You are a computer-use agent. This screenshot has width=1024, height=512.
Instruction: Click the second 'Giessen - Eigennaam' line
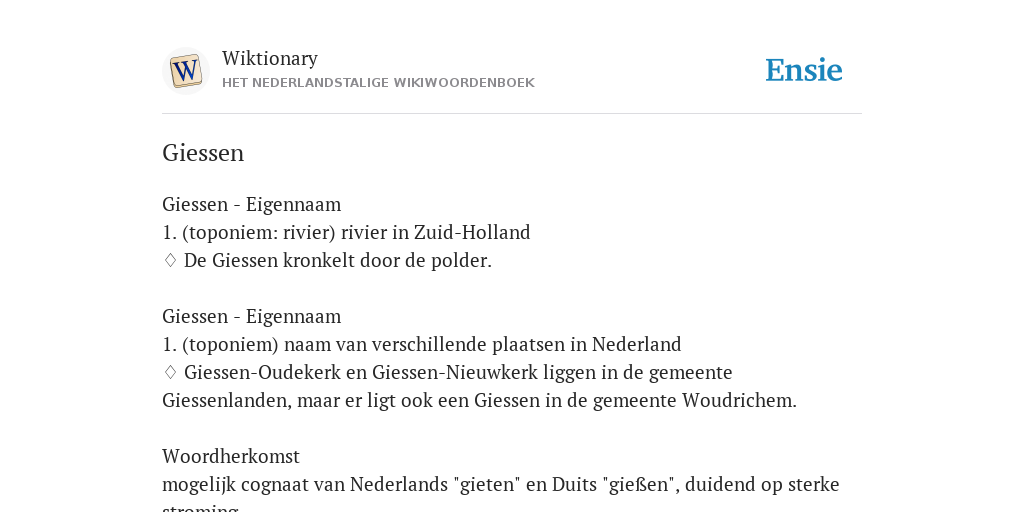tap(251, 316)
